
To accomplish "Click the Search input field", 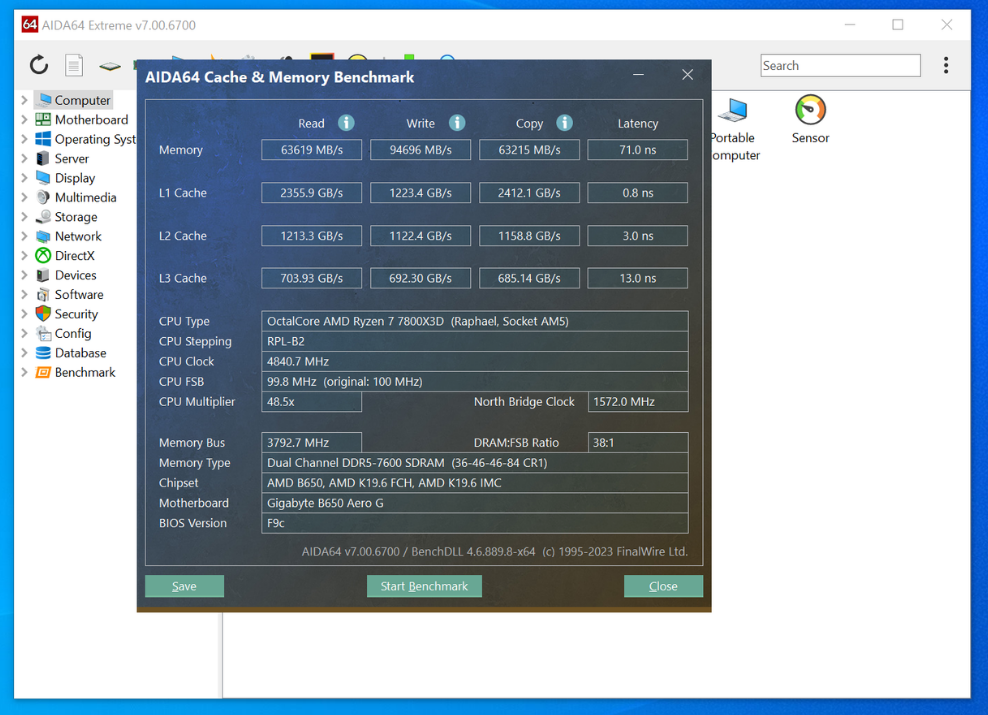I will [x=840, y=66].
